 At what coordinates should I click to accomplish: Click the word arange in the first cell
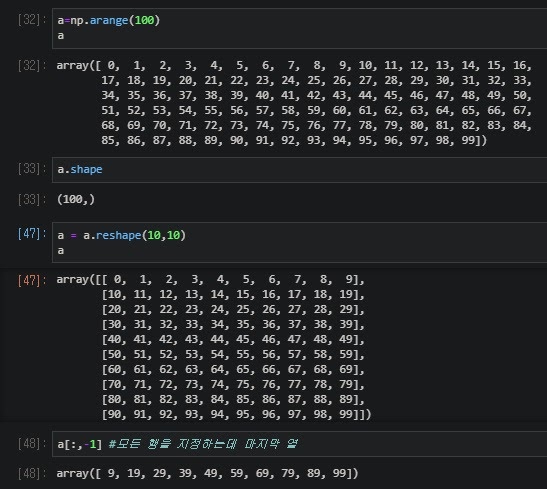109,20
